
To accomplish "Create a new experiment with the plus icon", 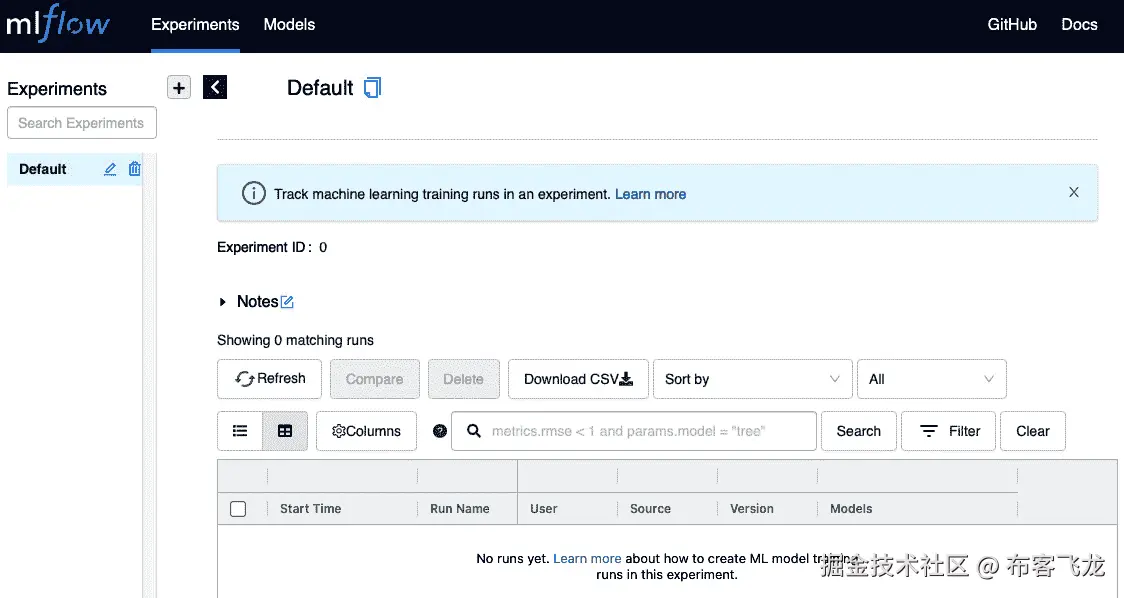I will (x=178, y=87).
